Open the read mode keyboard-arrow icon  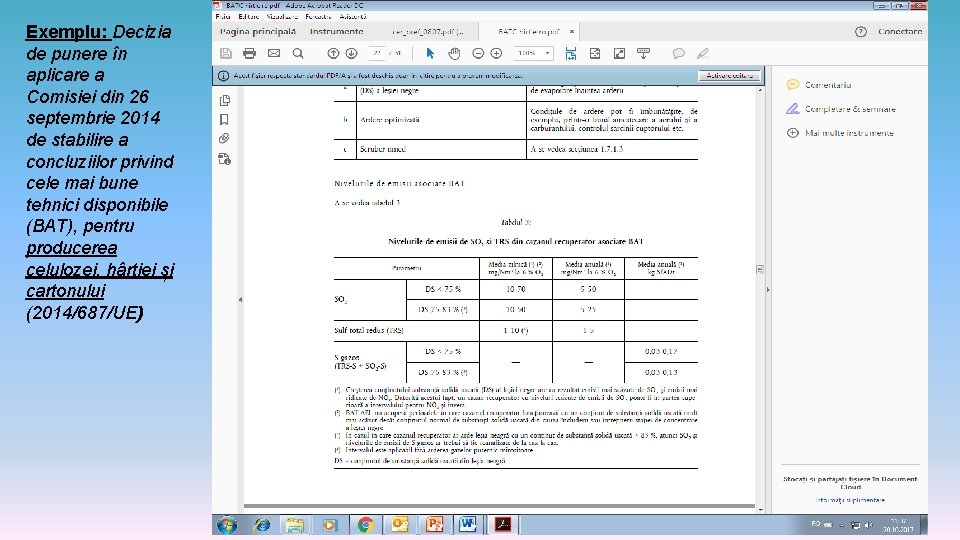(643, 53)
